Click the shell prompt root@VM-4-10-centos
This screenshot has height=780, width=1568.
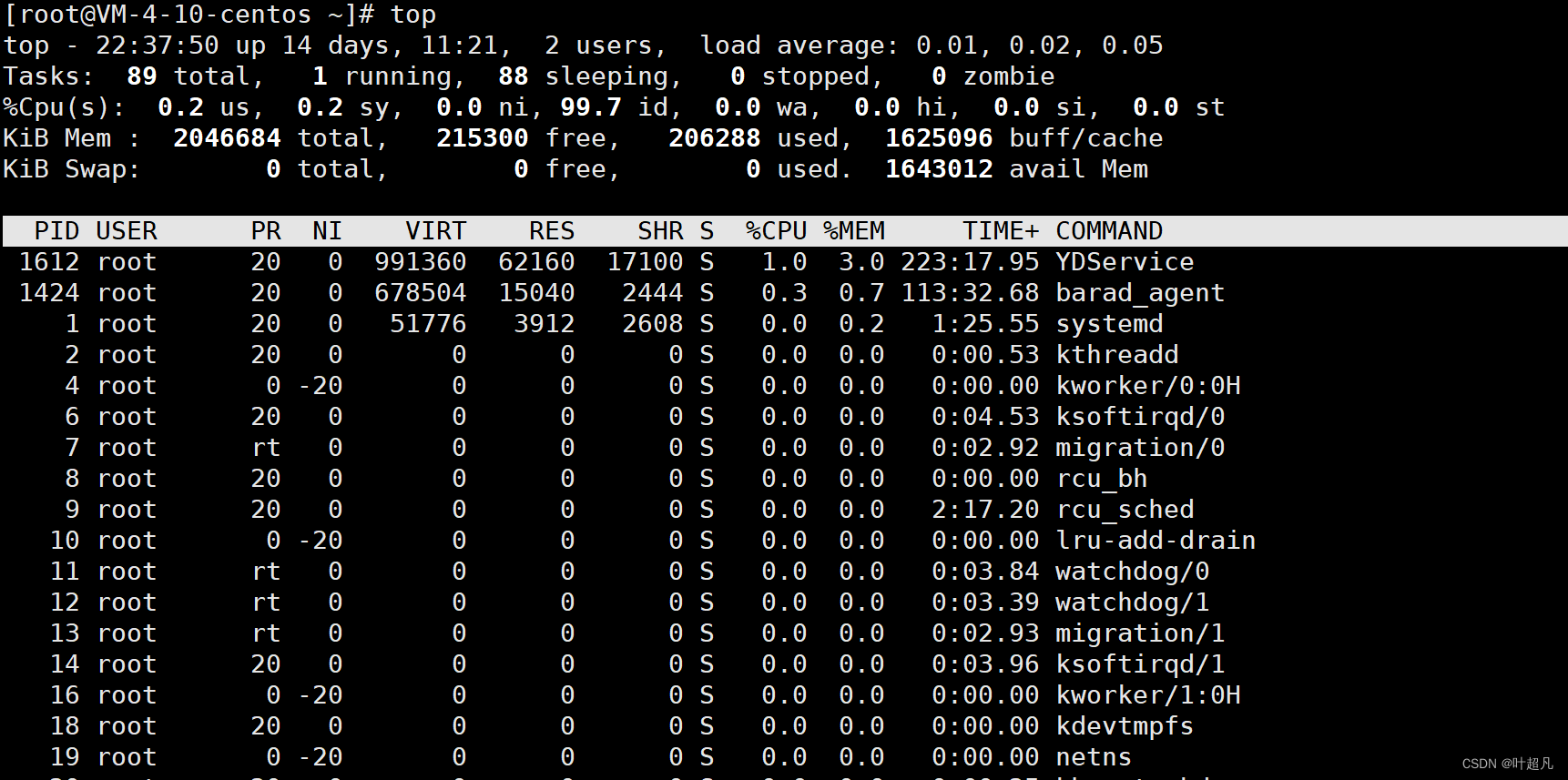(165, 15)
